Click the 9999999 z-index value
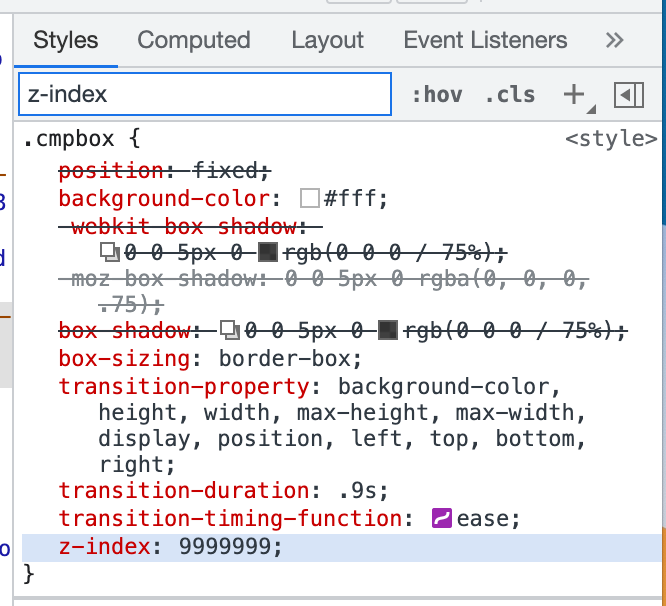Image resolution: width=666 pixels, height=606 pixels. click(x=231, y=547)
